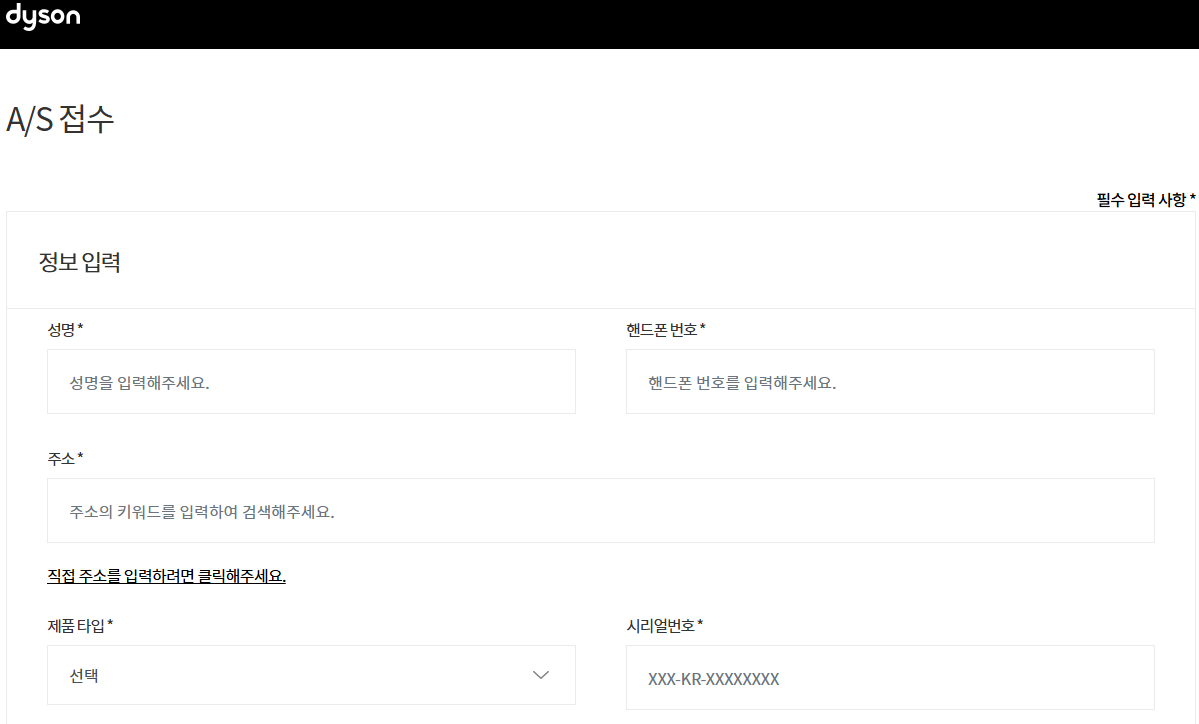This screenshot has height=724, width=1199.
Task: Click the 성명 field label
Action: [61, 329]
